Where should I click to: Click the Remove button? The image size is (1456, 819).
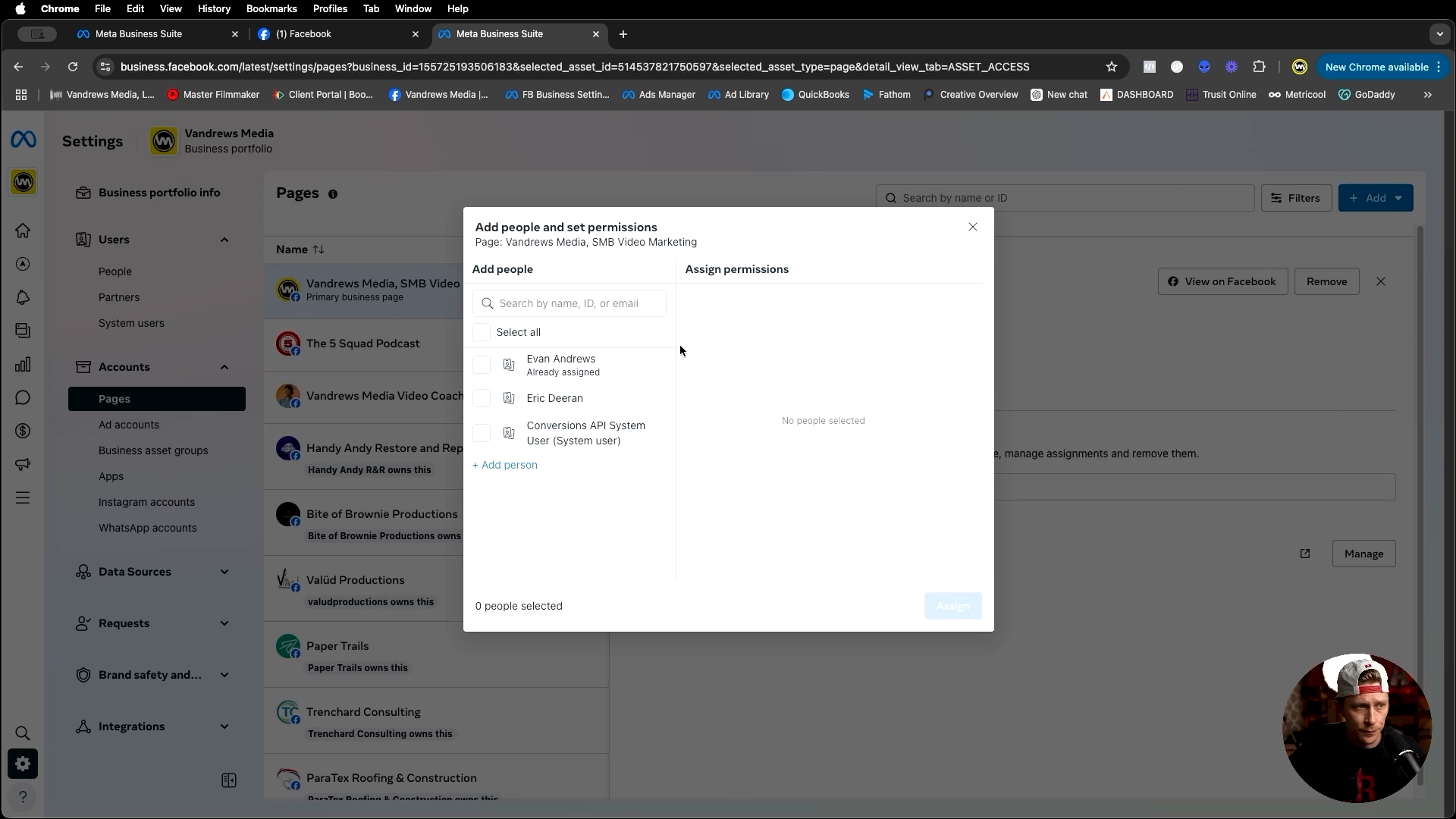(x=1326, y=281)
